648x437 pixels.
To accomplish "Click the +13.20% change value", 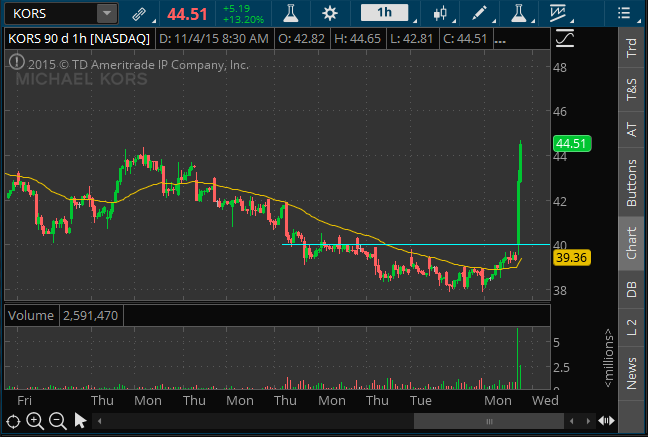I will [243, 20].
